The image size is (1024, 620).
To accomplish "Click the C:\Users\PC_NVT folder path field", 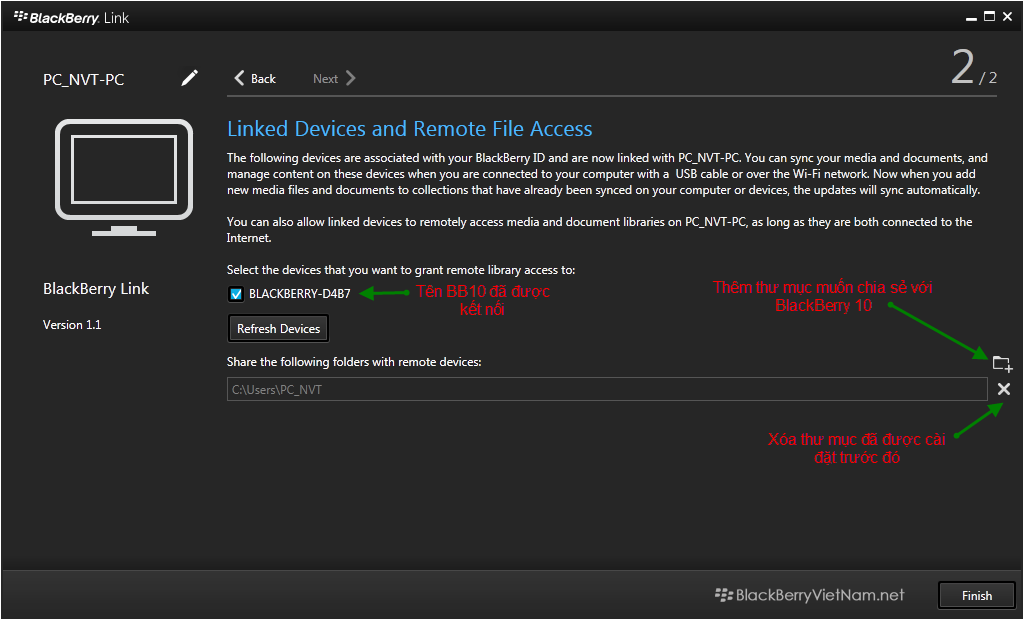I will [x=607, y=389].
